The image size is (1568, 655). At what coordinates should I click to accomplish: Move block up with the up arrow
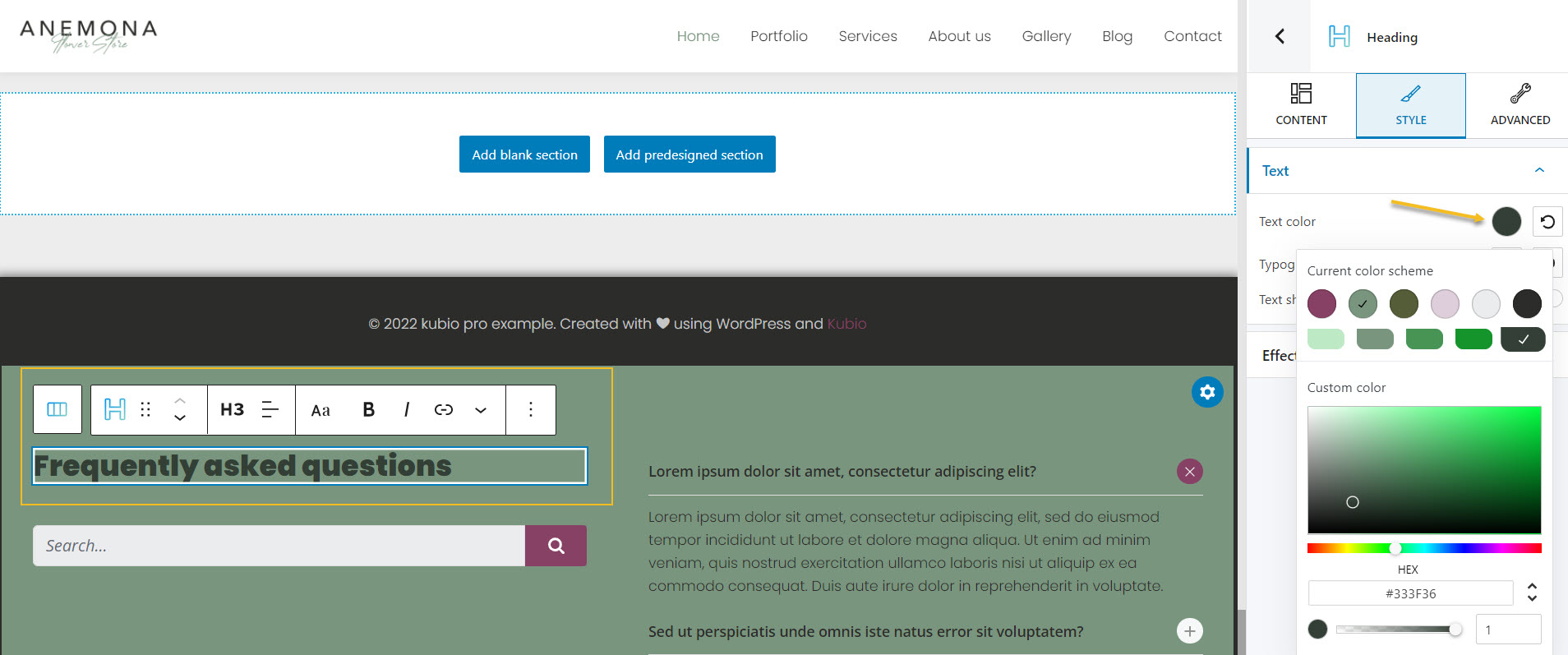pyautogui.click(x=180, y=400)
